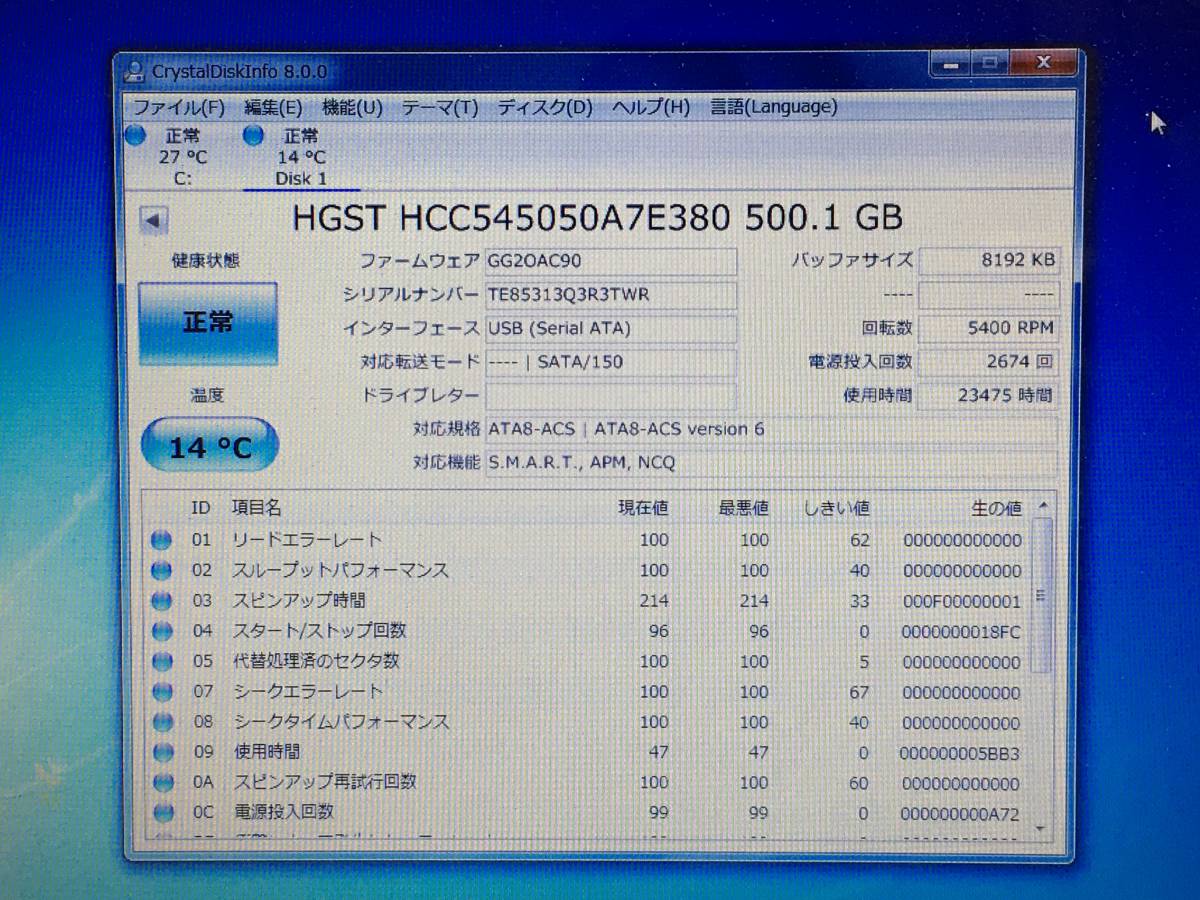This screenshot has height=900, width=1200.
Task: Open the 編集(E) menu
Action: [273, 107]
